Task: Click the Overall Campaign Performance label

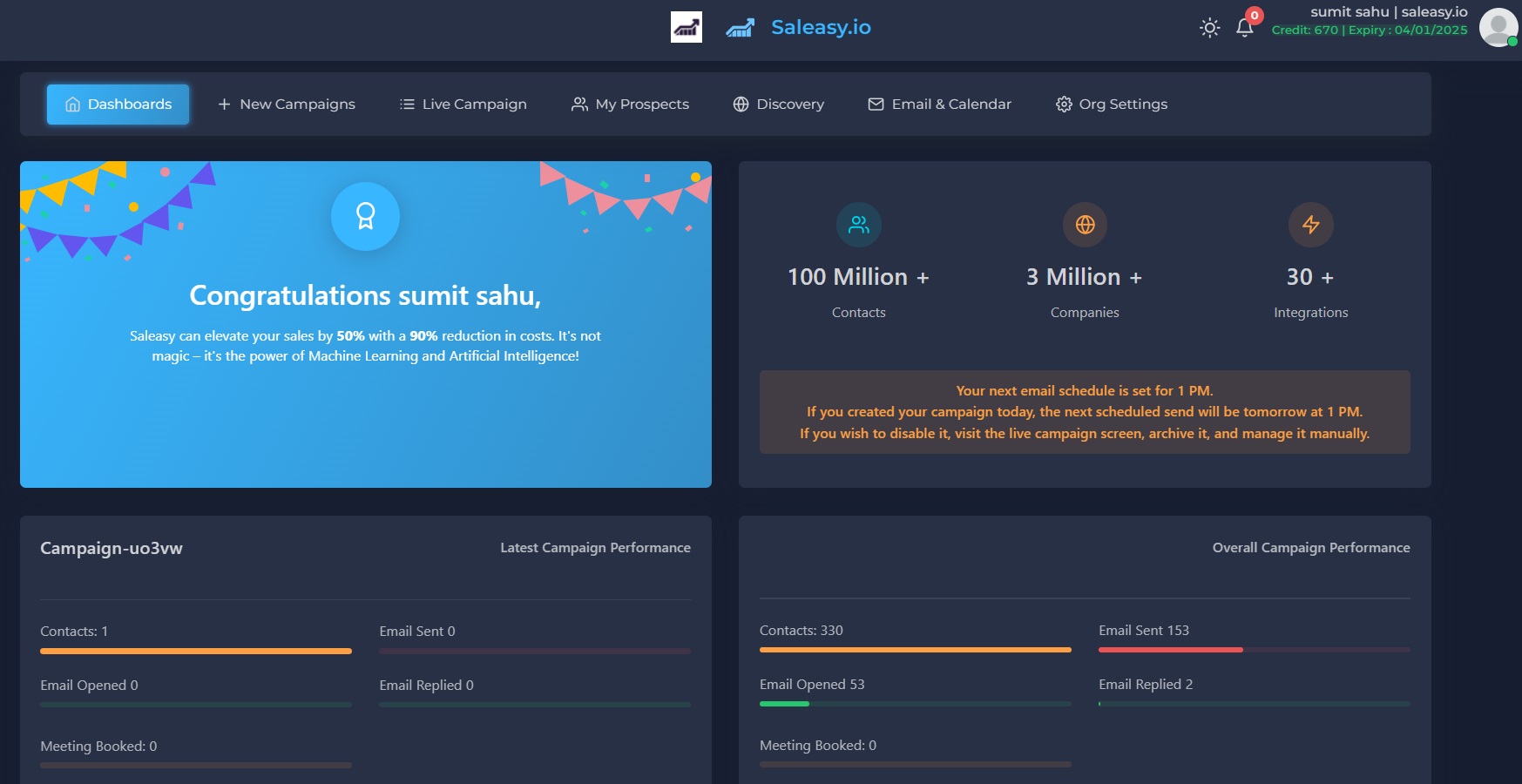Action: coord(1311,548)
